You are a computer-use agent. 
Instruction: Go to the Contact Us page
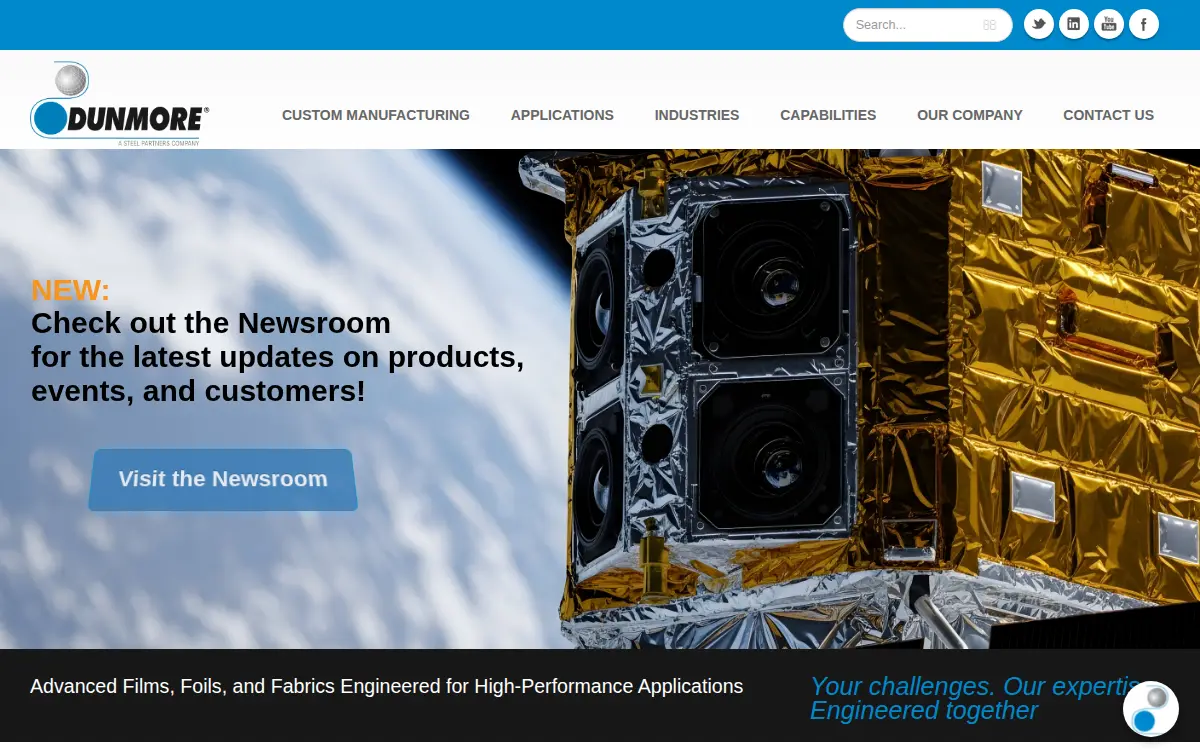[x=1108, y=115]
